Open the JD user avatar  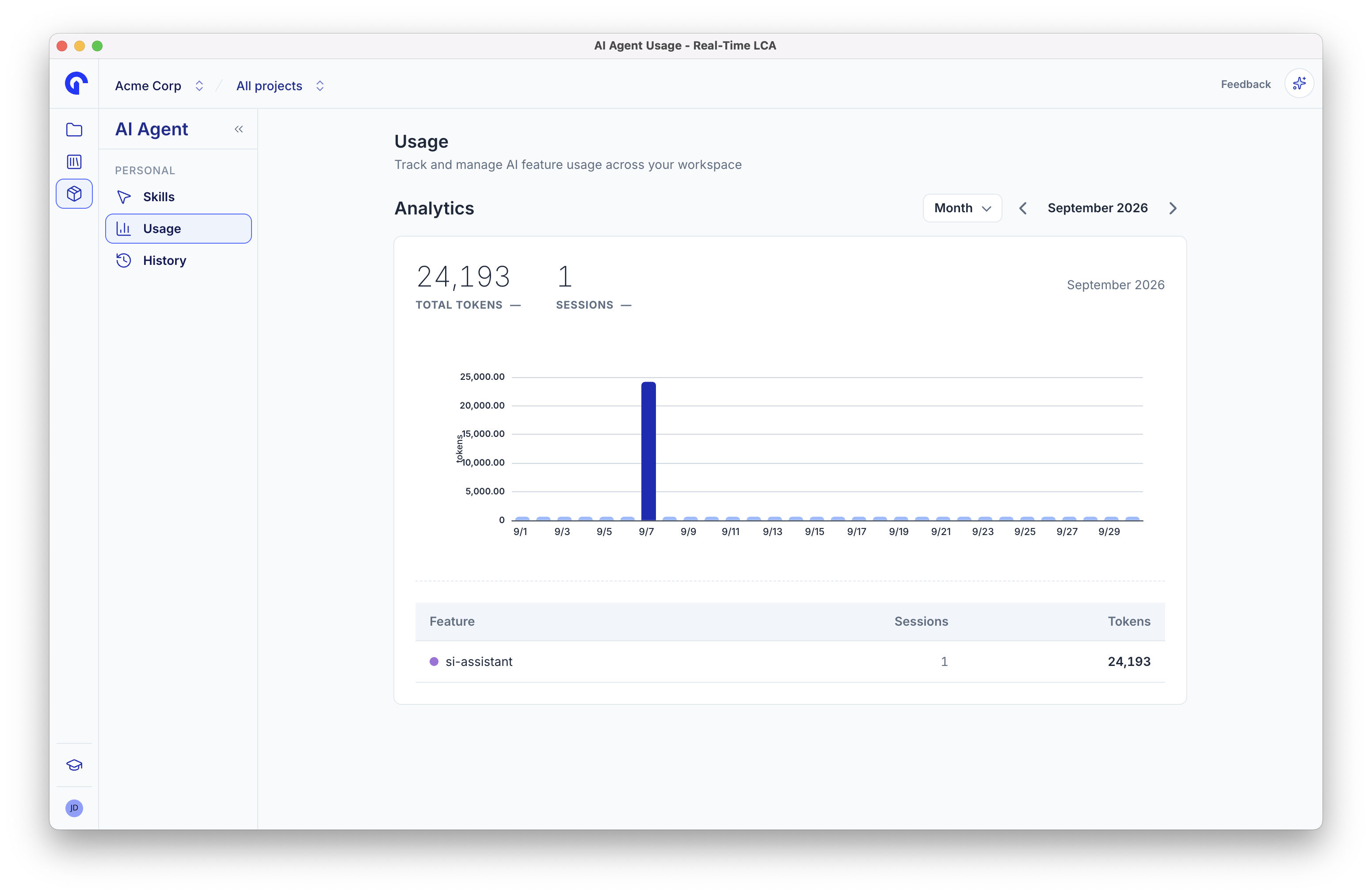(74, 808)
